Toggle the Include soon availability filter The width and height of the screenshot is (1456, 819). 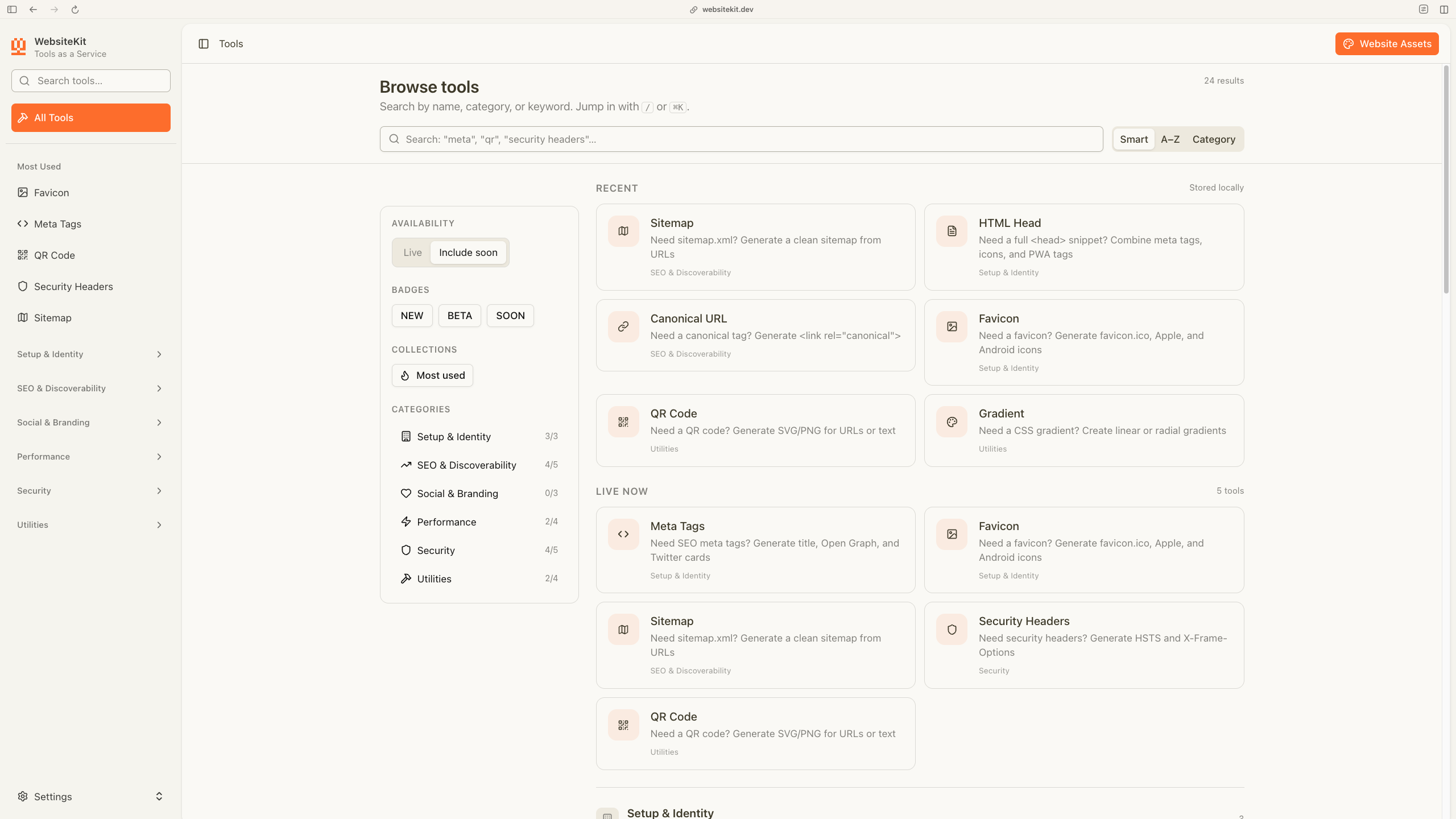tap(468, 252)
